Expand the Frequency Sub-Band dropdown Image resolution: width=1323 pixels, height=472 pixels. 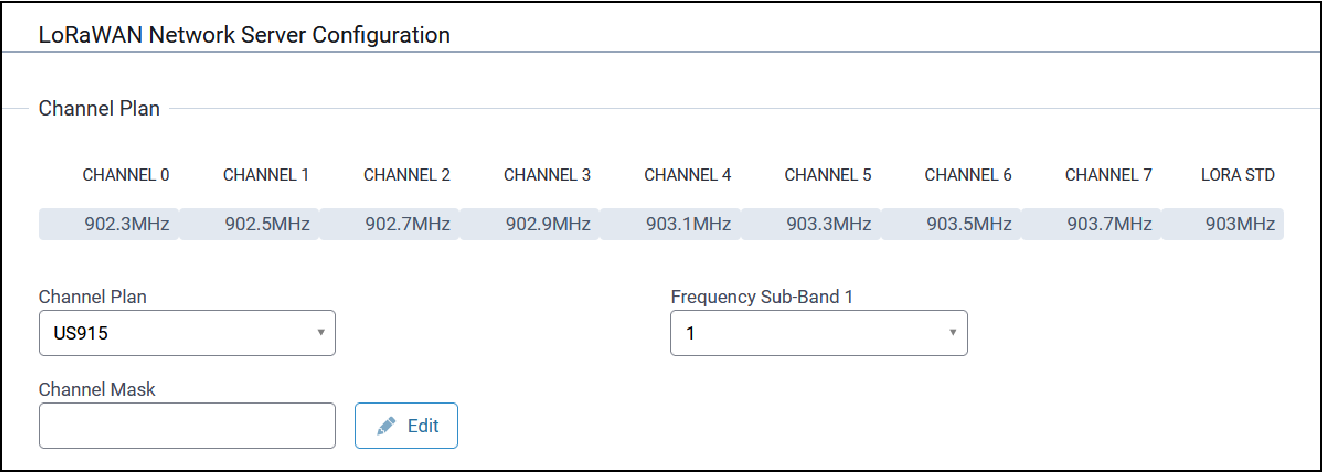tap(818, 333)
